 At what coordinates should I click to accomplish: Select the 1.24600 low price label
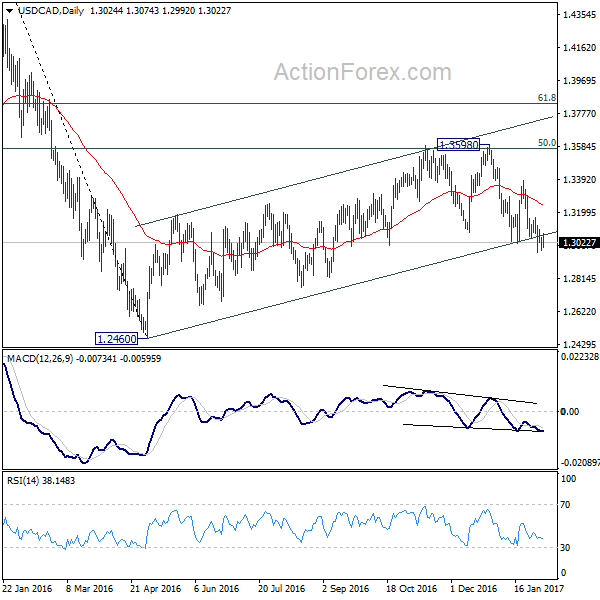[116, 339]
